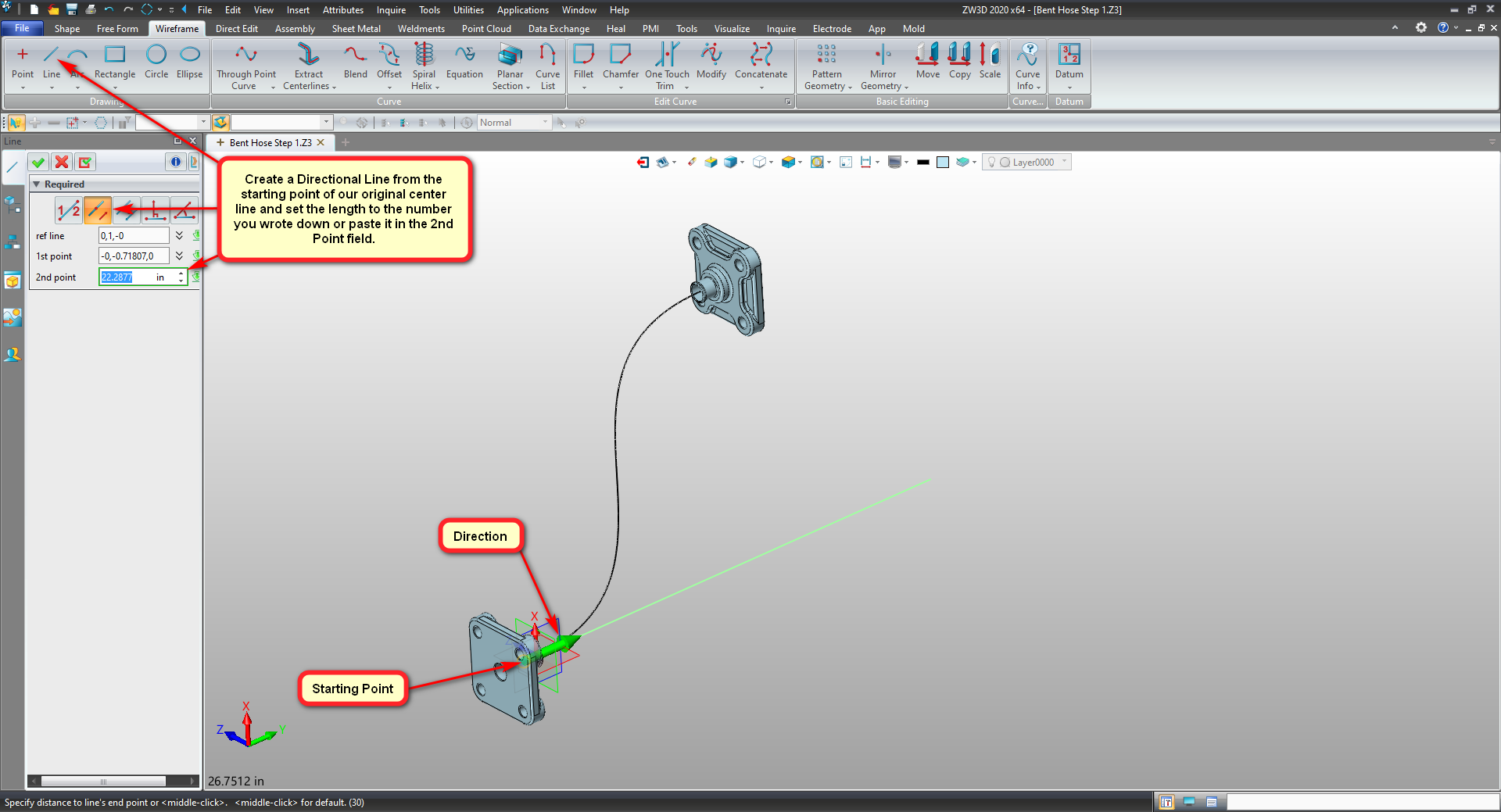1501x812 pixels.
Task: Select the two-point line mode
Action: [69, 209]
